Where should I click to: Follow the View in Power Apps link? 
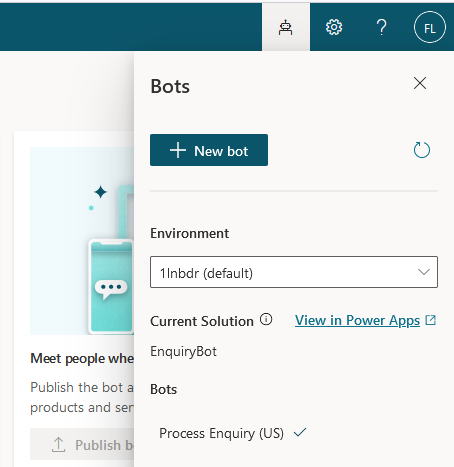[x=357, y=320]
